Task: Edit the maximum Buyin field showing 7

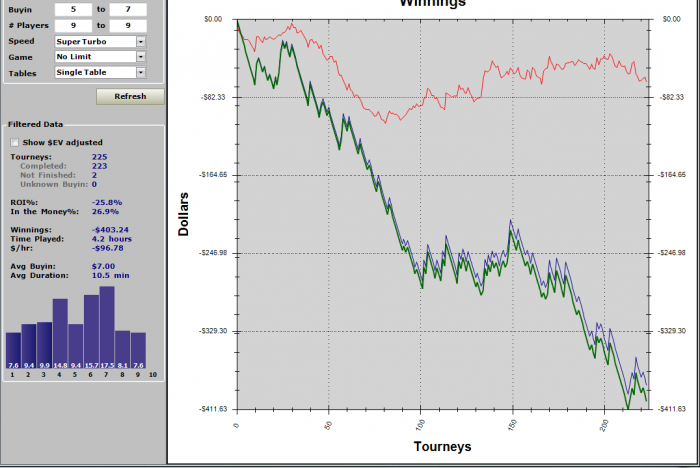Action: pos(128,9)
